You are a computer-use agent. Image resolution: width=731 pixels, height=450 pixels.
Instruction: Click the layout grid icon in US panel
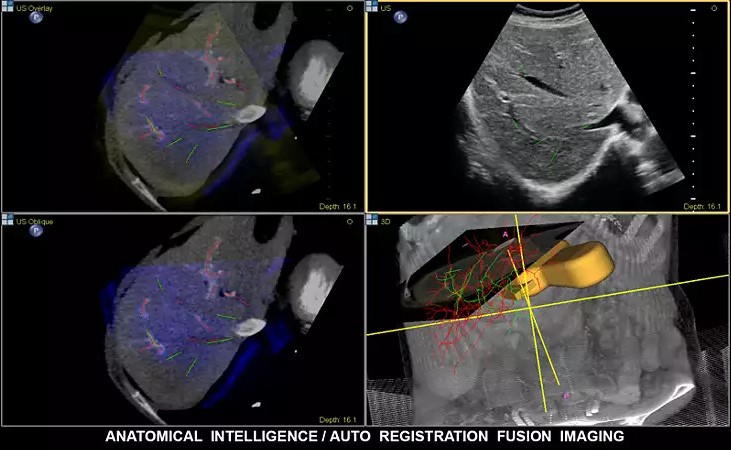tap(372, 6)
